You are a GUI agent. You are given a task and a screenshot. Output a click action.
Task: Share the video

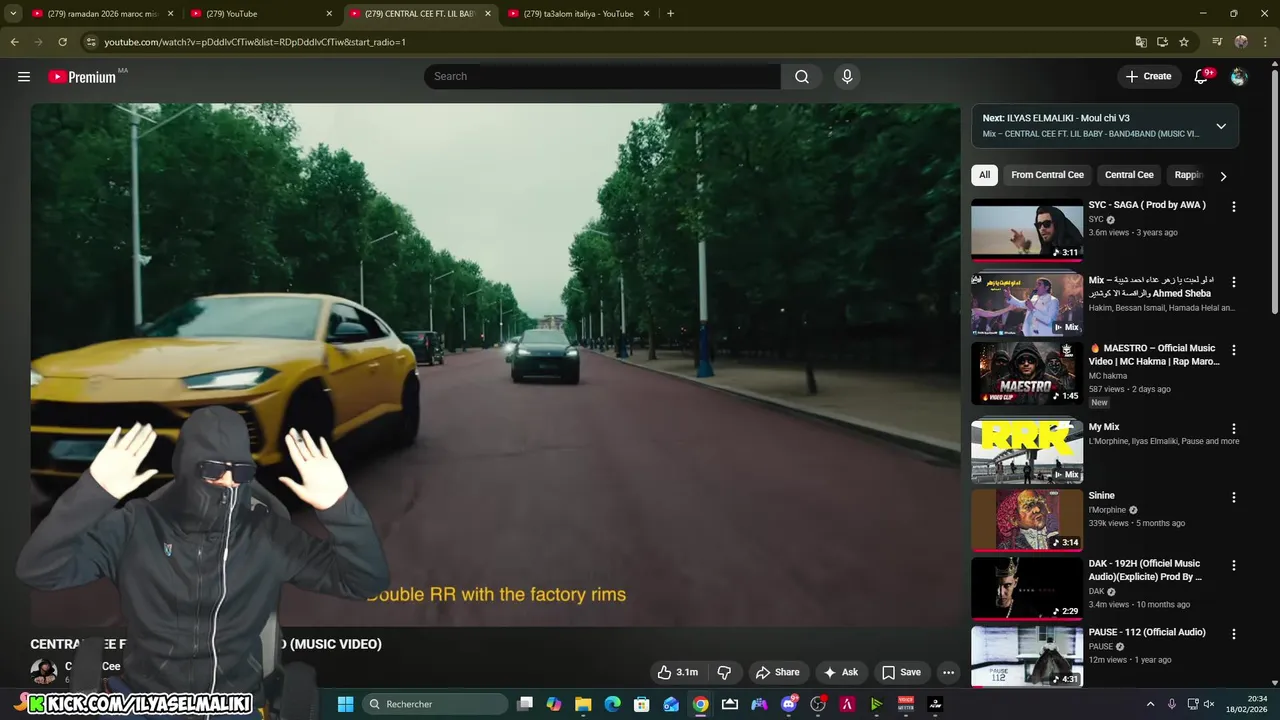(778, 672)
